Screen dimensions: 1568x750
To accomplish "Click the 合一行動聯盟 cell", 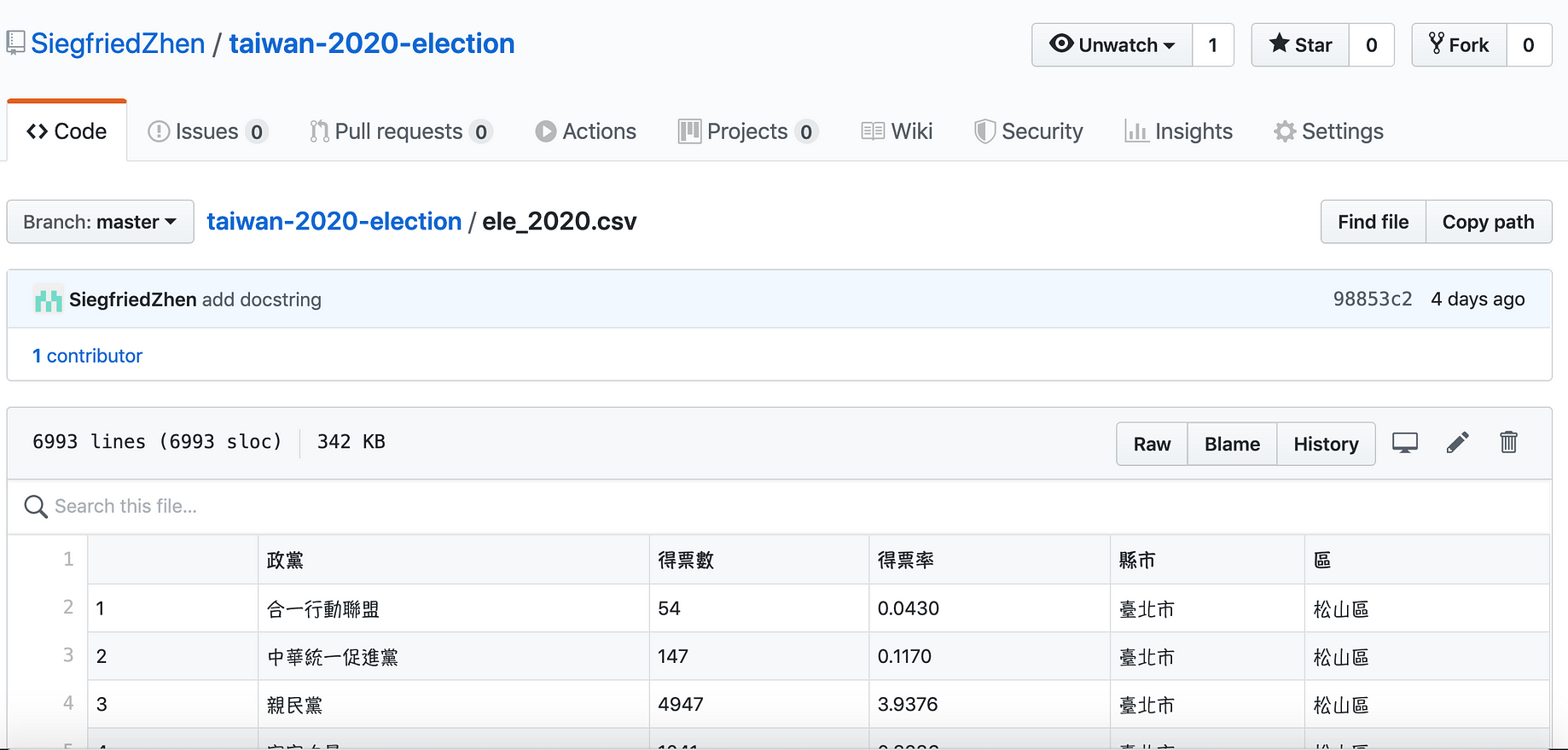I will click(453, 608).
